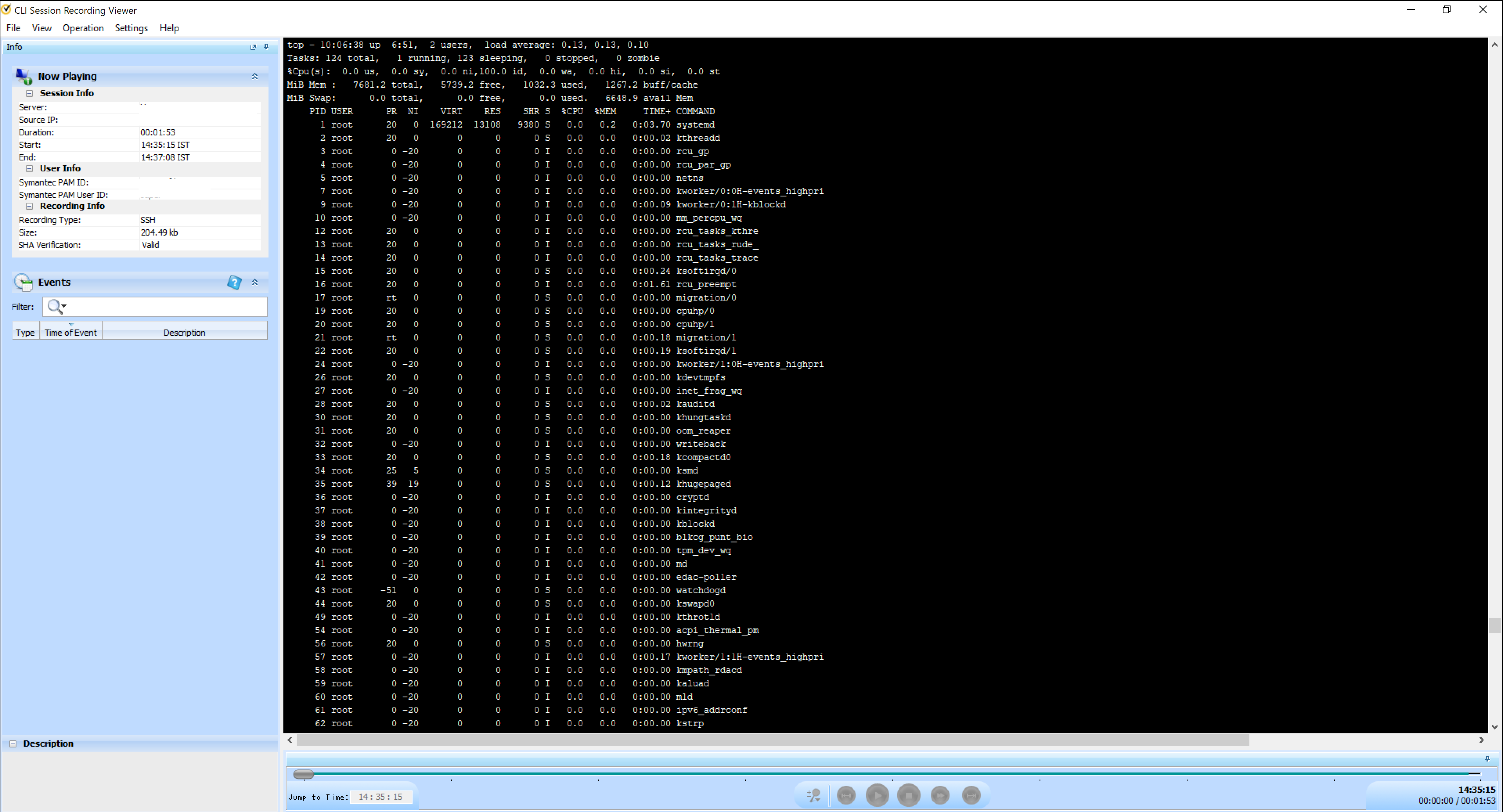
Task: Click the Server field label
Action: tap(32, 107)
